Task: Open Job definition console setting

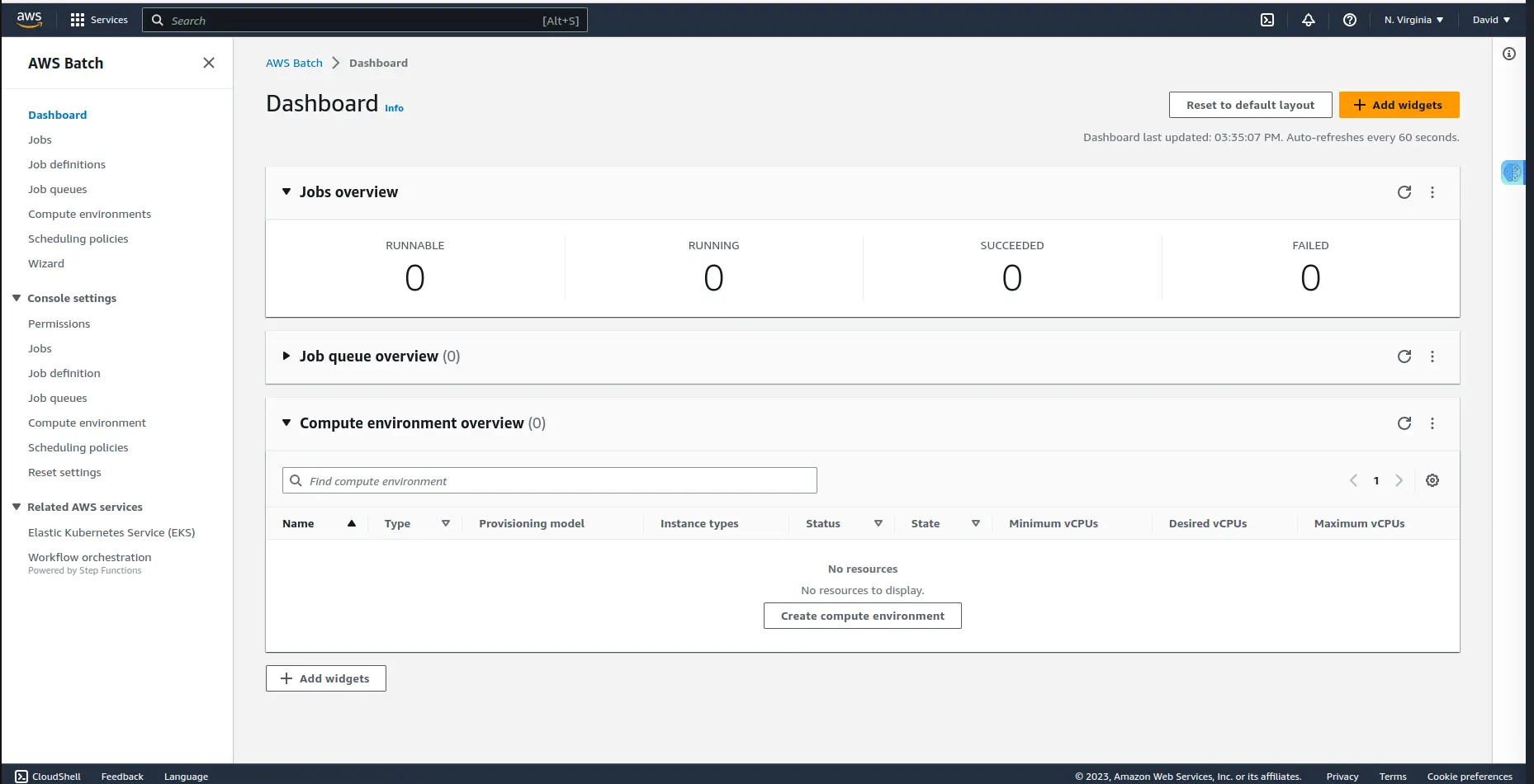Action: [64, 373]
